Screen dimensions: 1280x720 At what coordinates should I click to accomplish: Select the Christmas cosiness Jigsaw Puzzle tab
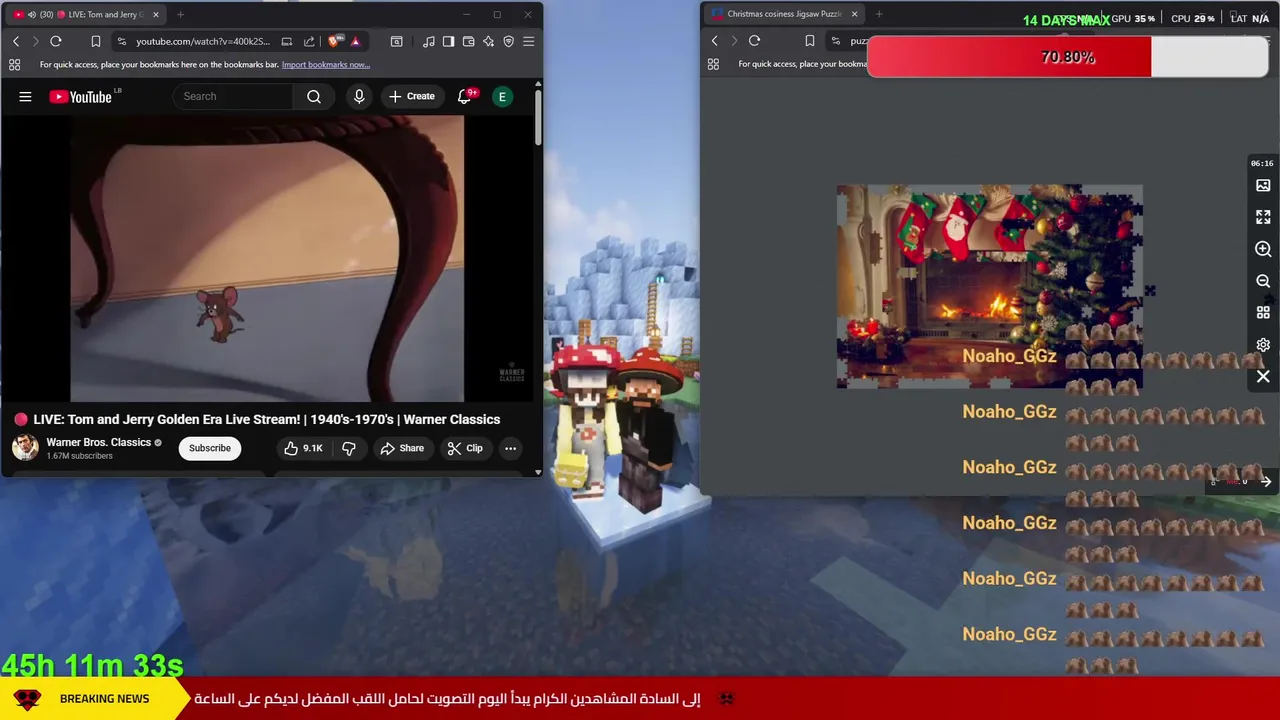pos(783,14)
